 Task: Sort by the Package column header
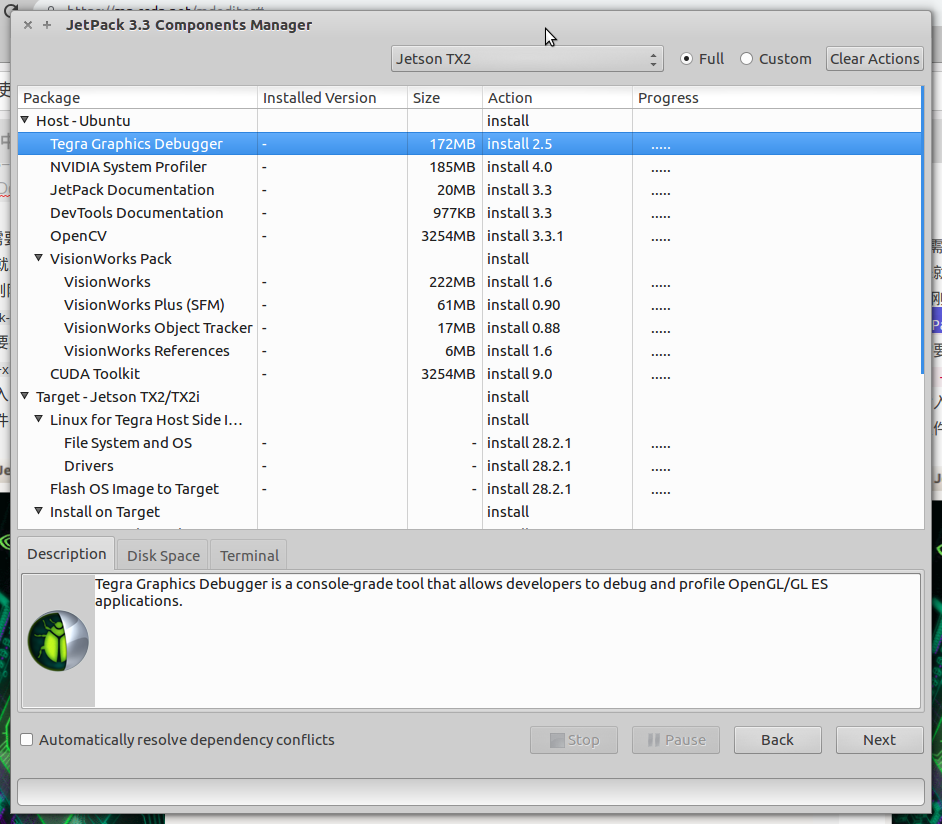point(138,98)
